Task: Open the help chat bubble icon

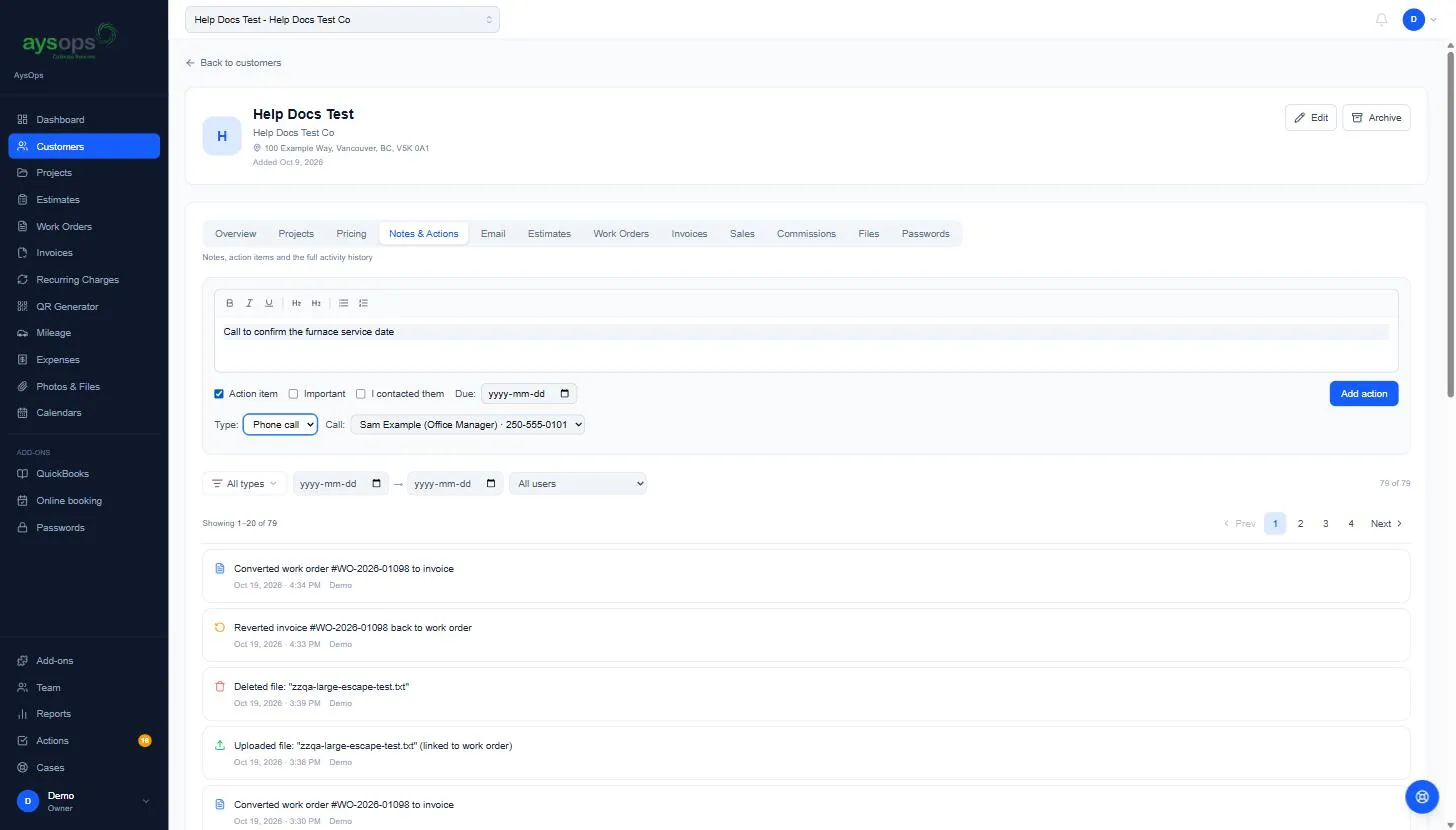Action: point(1421,796)
